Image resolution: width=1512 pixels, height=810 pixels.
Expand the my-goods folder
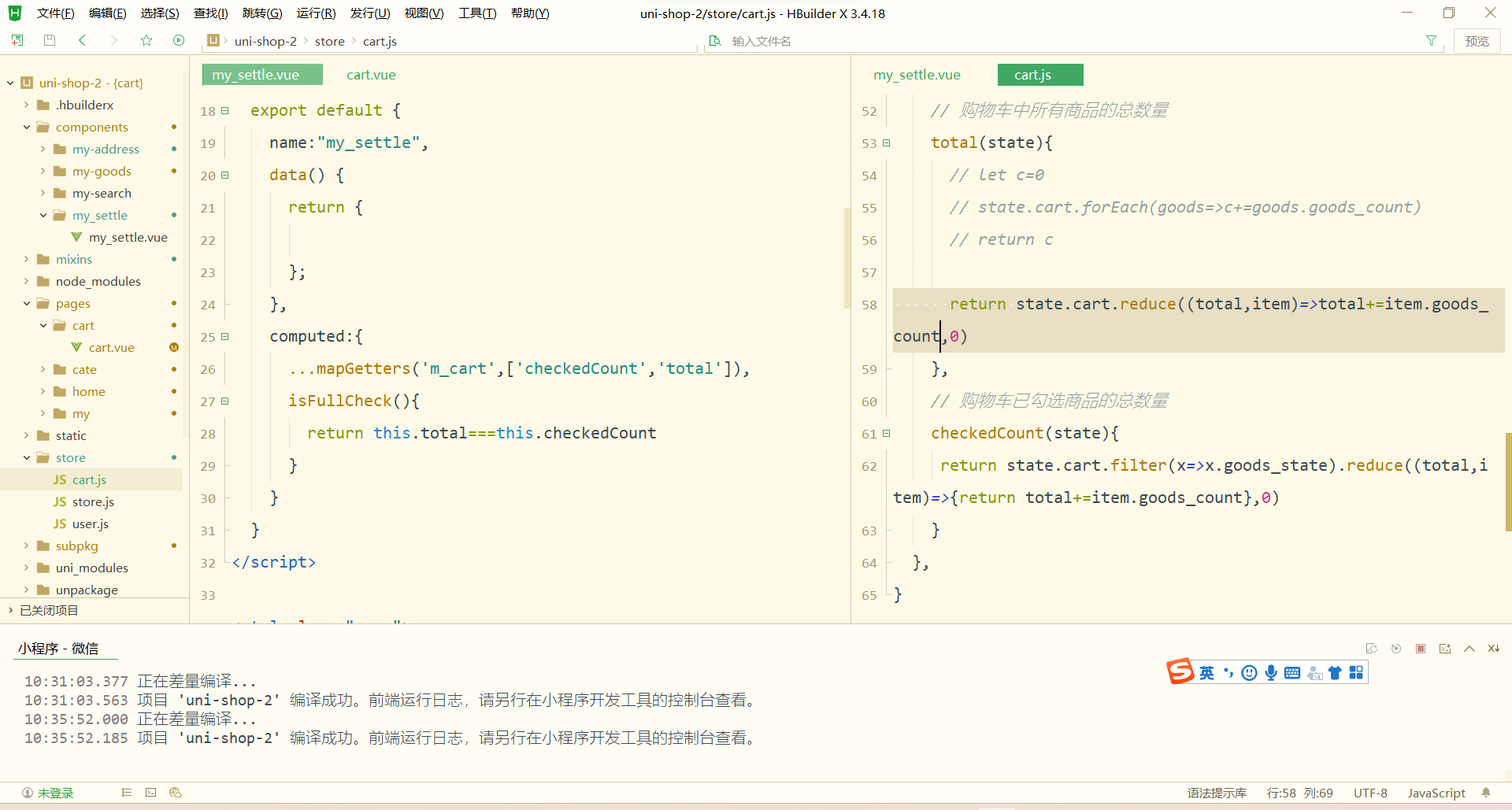pos(43,171)
